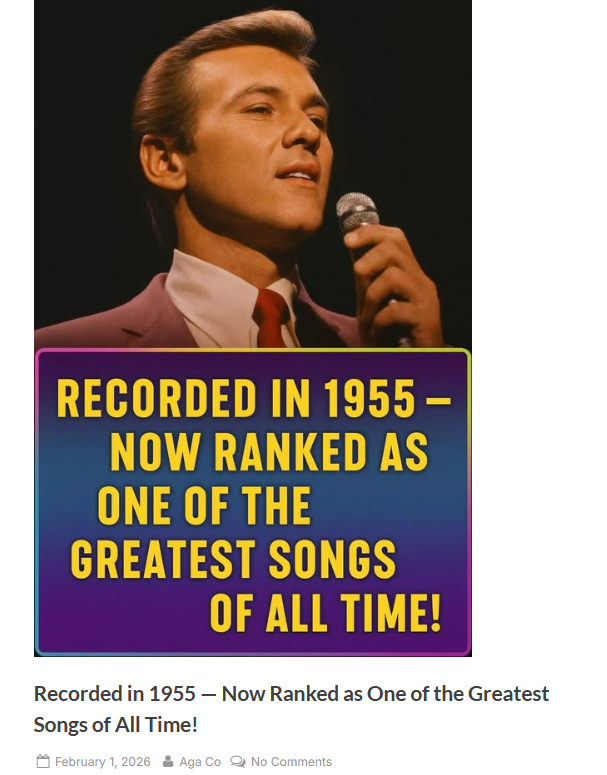This screenshot has width=607, height=775.
Task: Click the comments speech bubble icon
Action: [237, 762]
